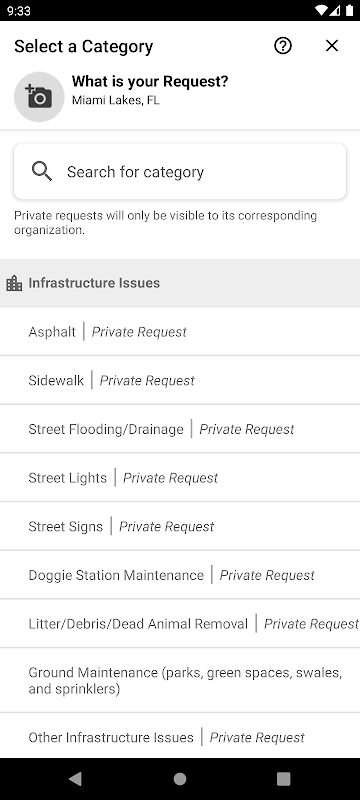Screen dimensions: 360x800
Task: Select Litter/Debris/Dead Animal Removal
Action: click(x=180, y=623)
